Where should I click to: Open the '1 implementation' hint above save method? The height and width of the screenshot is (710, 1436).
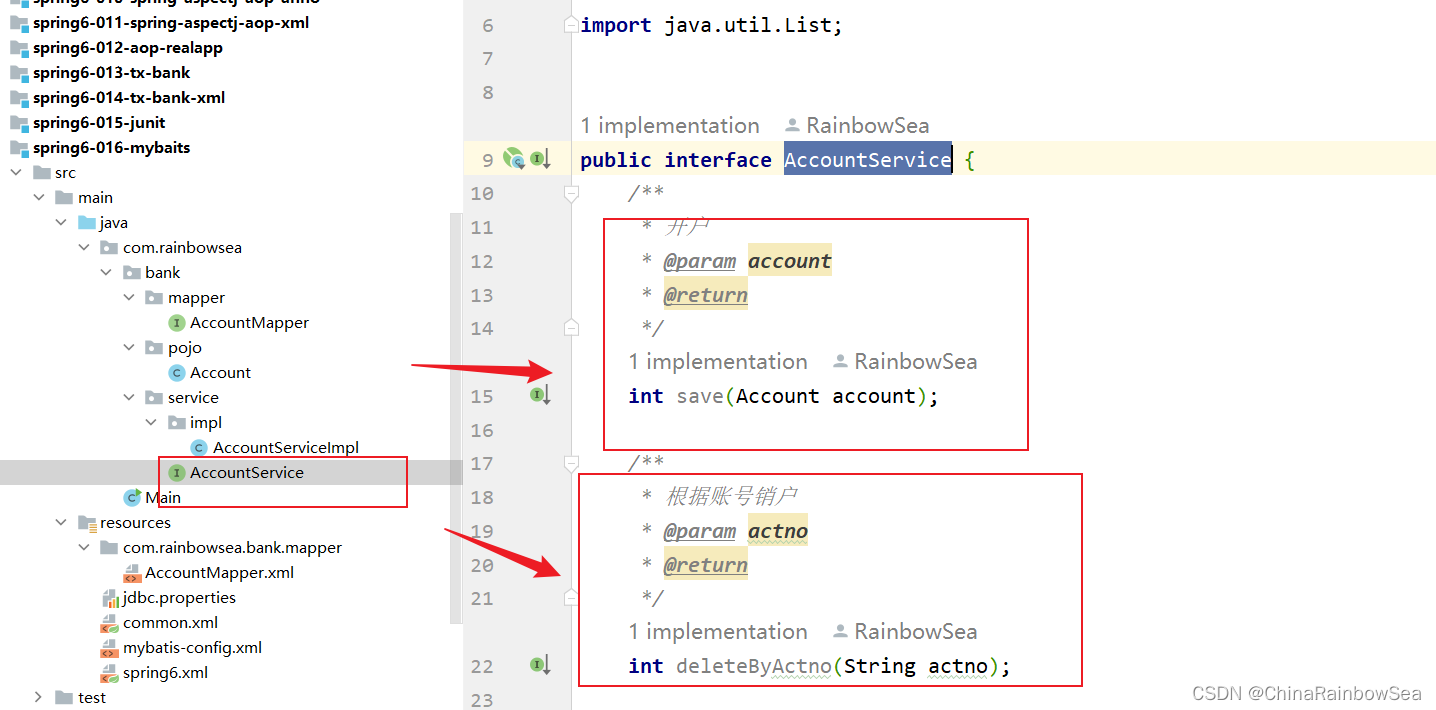[x=718, y=361]
